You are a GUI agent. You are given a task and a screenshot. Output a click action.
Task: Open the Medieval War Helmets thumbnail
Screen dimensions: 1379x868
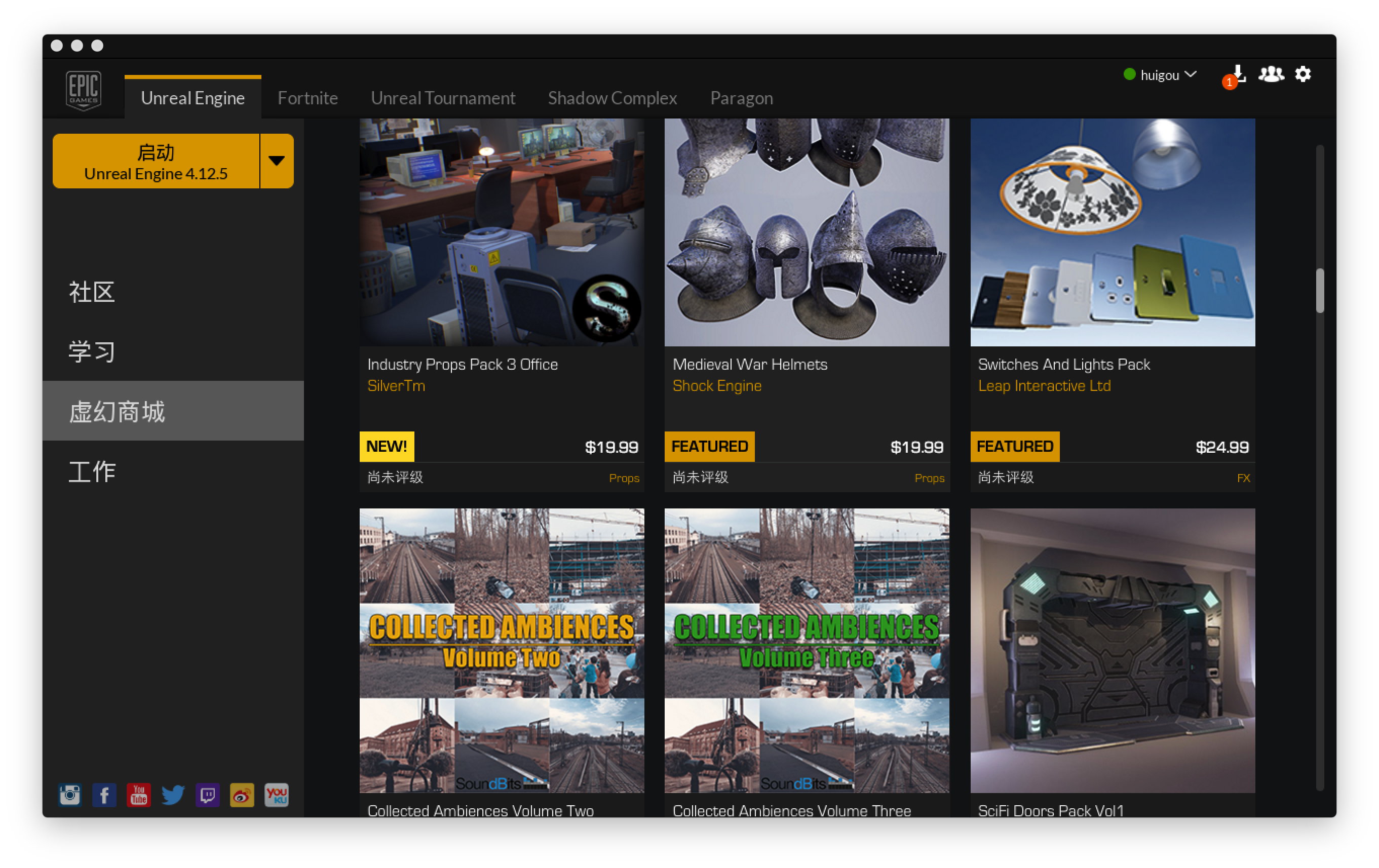coord(807,232)
